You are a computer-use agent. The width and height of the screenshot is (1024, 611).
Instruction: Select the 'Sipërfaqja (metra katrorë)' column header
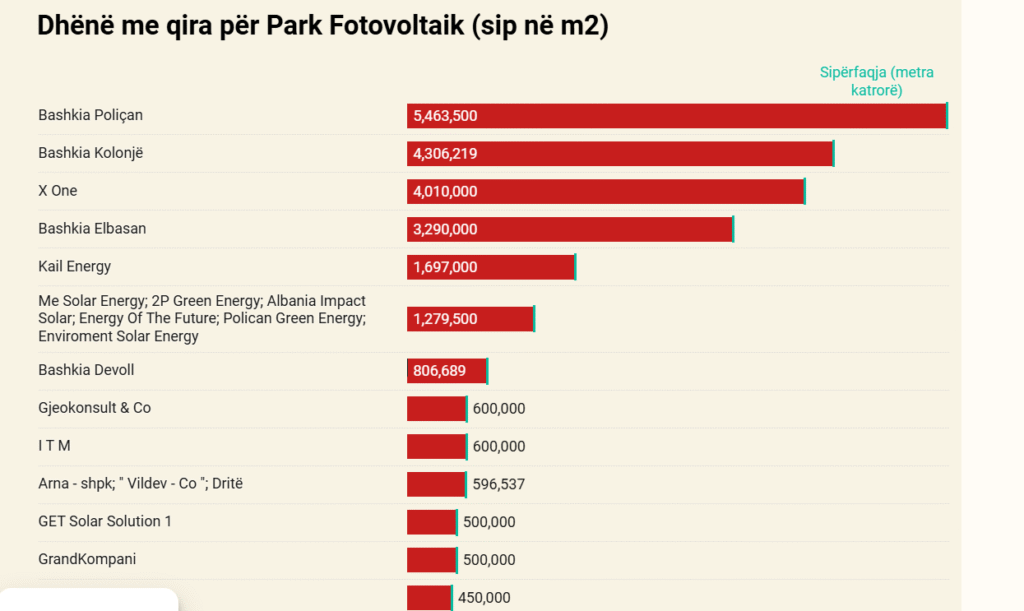coord(876,81)
